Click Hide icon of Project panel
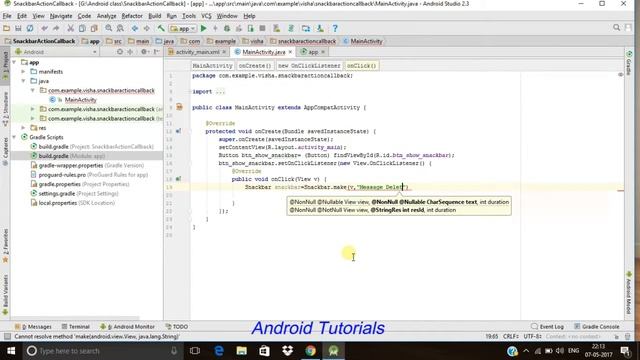The image size is (640, 360). click(x=156, y=52)
